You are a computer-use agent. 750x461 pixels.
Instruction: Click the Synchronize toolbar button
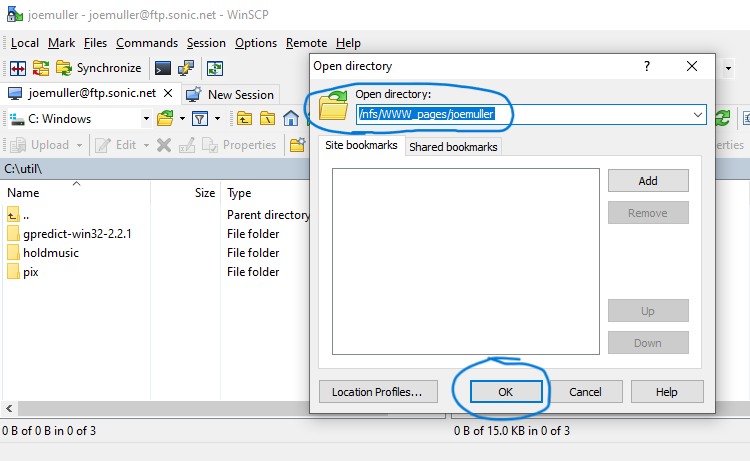coord(99,68)
